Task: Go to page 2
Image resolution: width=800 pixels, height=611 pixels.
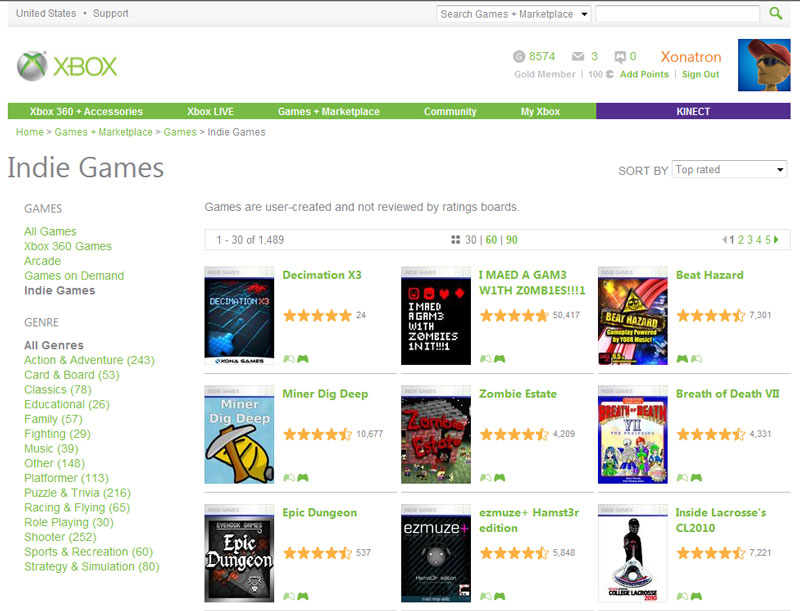Action: click(741, 240)
